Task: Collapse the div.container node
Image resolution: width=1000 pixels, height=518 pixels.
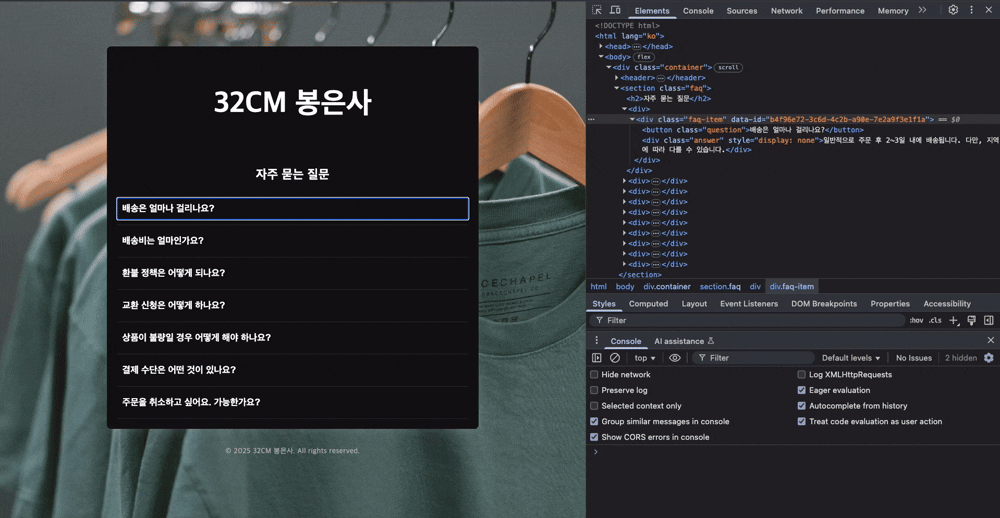Action: point(608,67)
